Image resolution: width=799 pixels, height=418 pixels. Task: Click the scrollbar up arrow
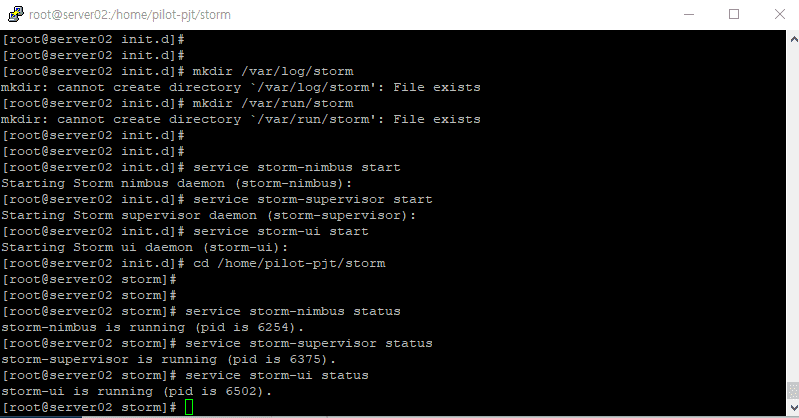point(793,38)
